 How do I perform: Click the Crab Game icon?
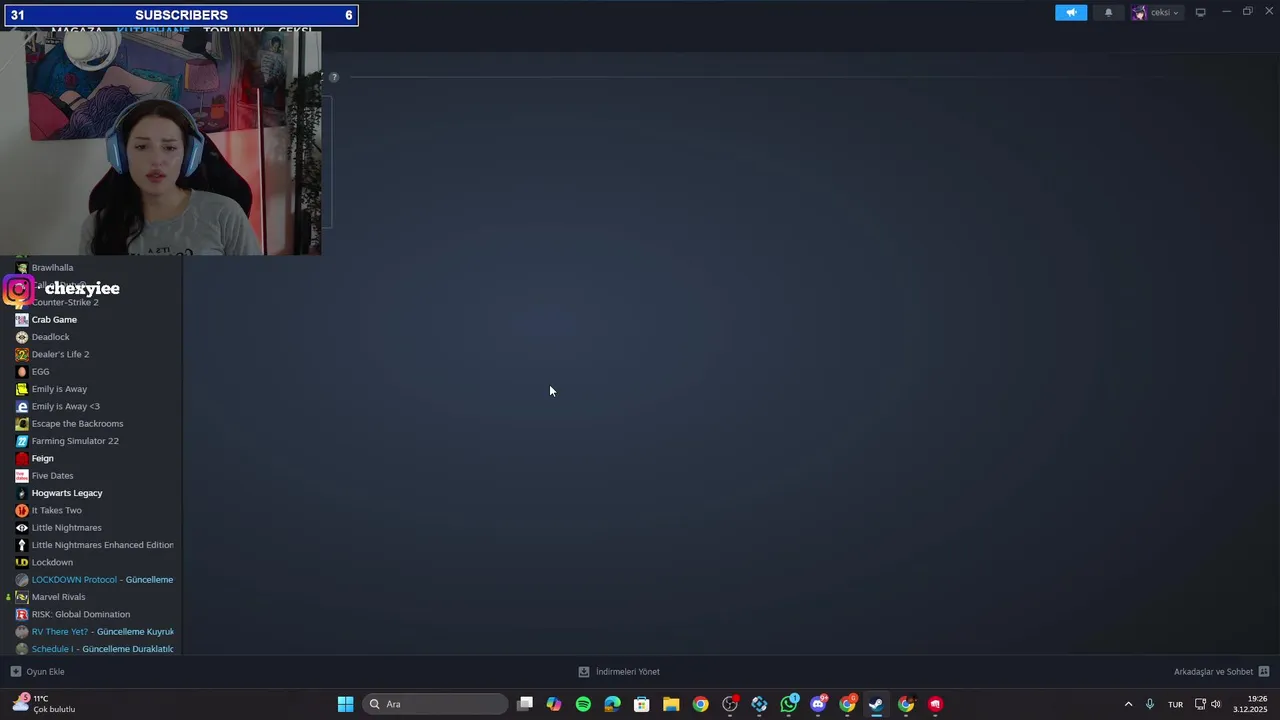(x=22, y=320)
